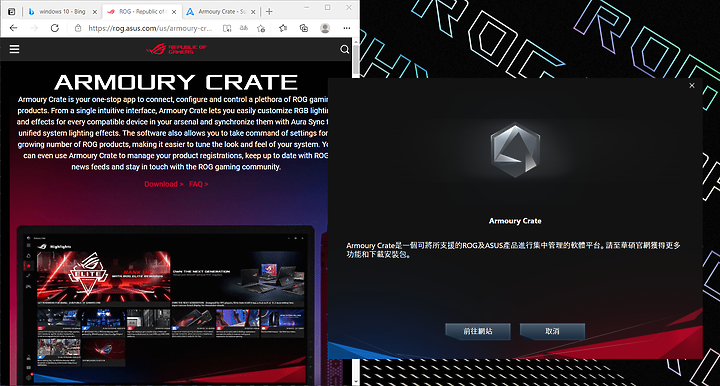Click the rog.asus.com address bar
720x386 pixels.
tap(150, 28)
